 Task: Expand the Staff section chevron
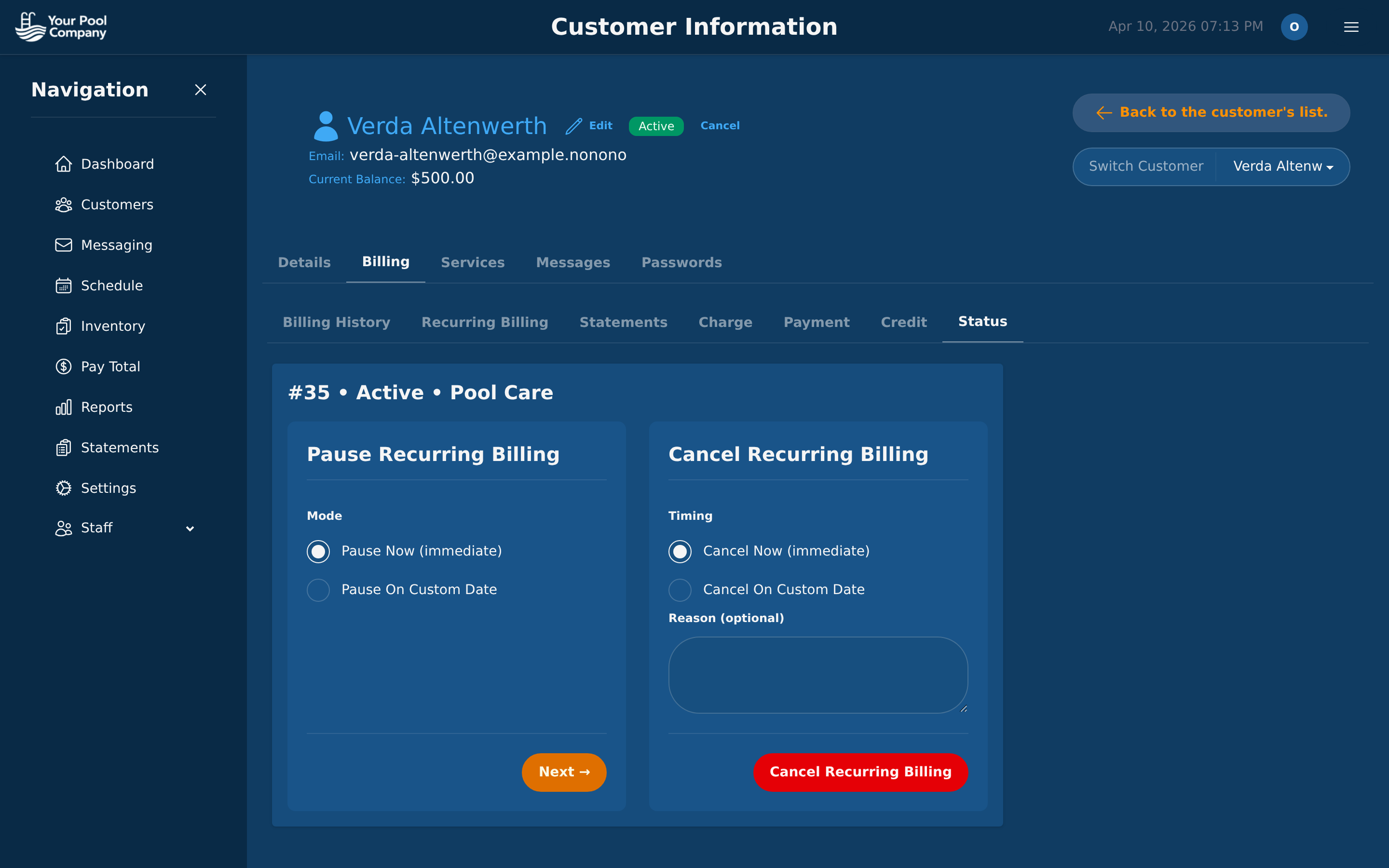click(x=190, y=528)
